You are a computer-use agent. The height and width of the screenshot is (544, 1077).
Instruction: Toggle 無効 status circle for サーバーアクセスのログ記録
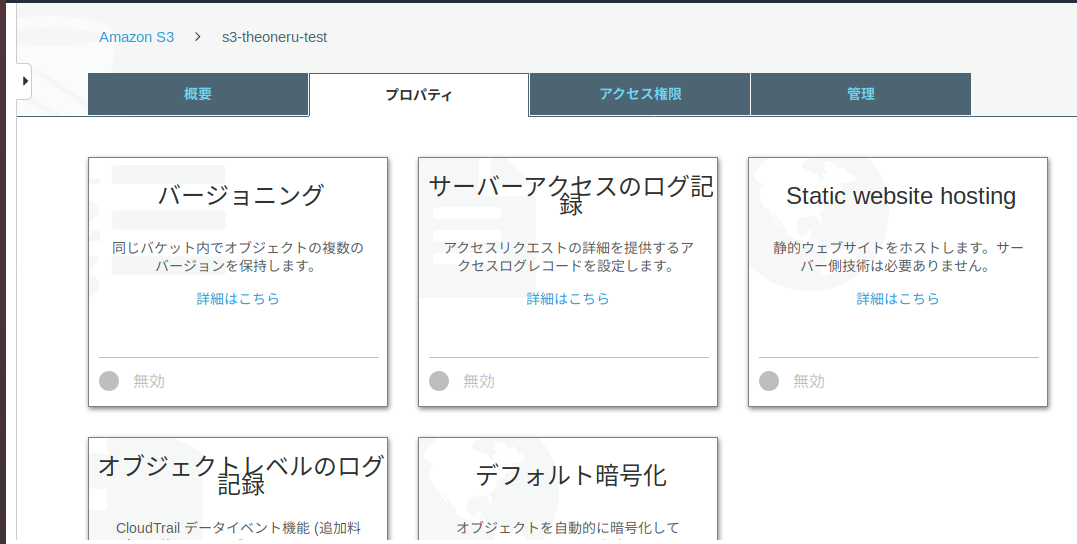click(439, 381)
